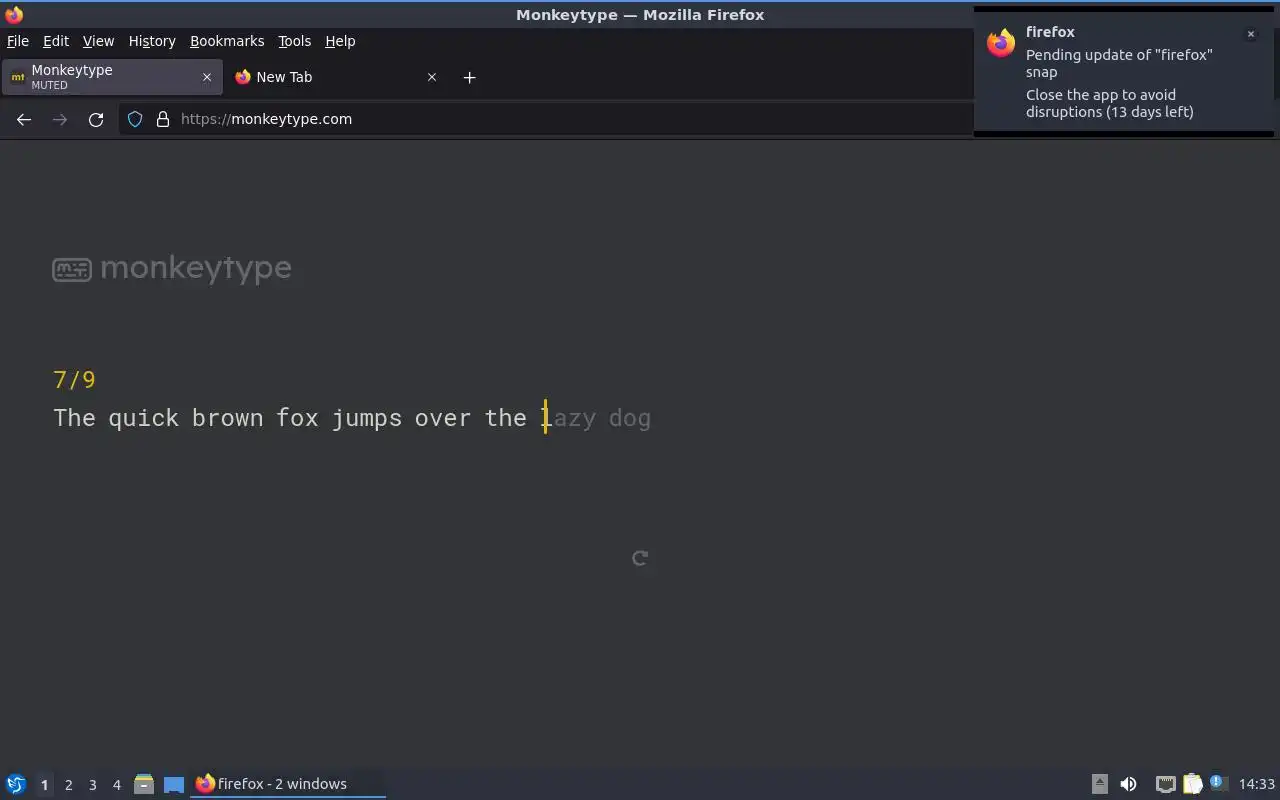Image resolution: width=1280 pixels, height=800 pixels.
Task: Open the File menu
Action: pos(18,41)
